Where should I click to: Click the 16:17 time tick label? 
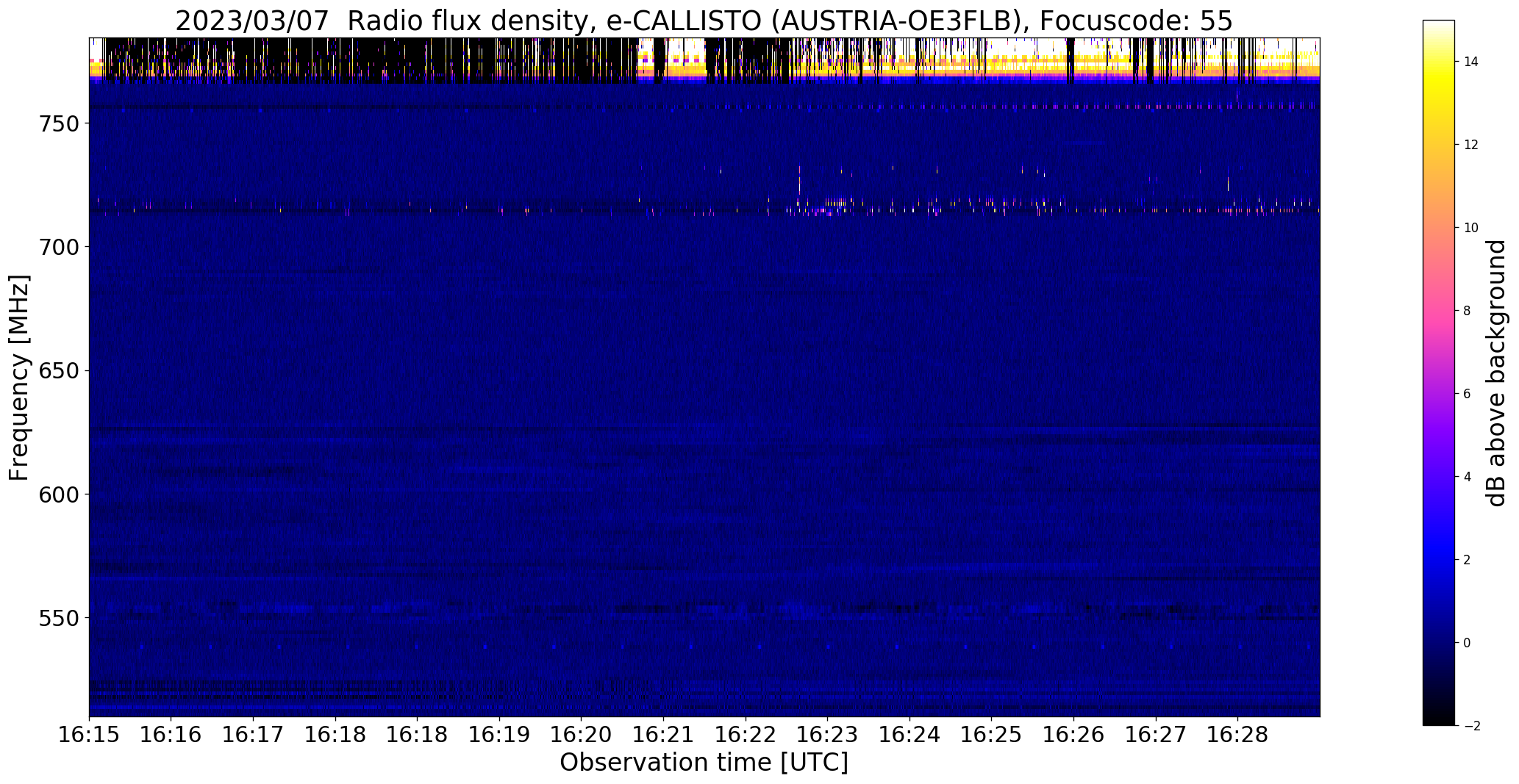(253, 734)
